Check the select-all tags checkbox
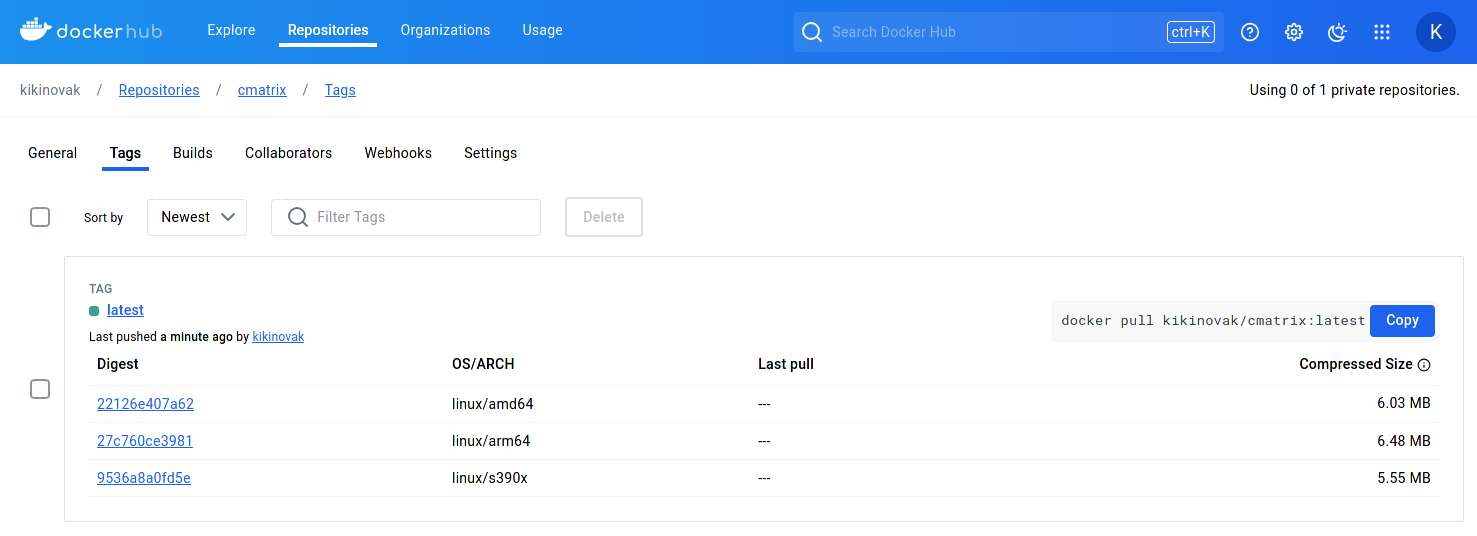Image resolution: width=1477 pixels, height=536 pixels. click(40, 217)
